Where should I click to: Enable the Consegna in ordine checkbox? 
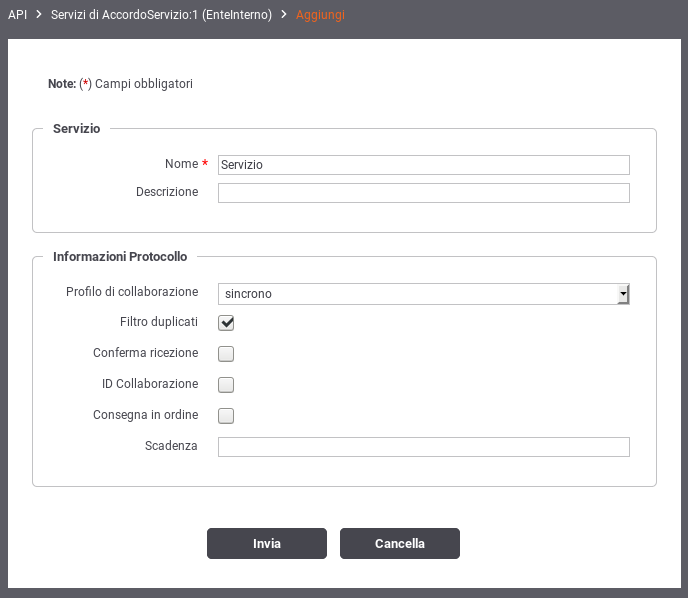pos(226,415)
